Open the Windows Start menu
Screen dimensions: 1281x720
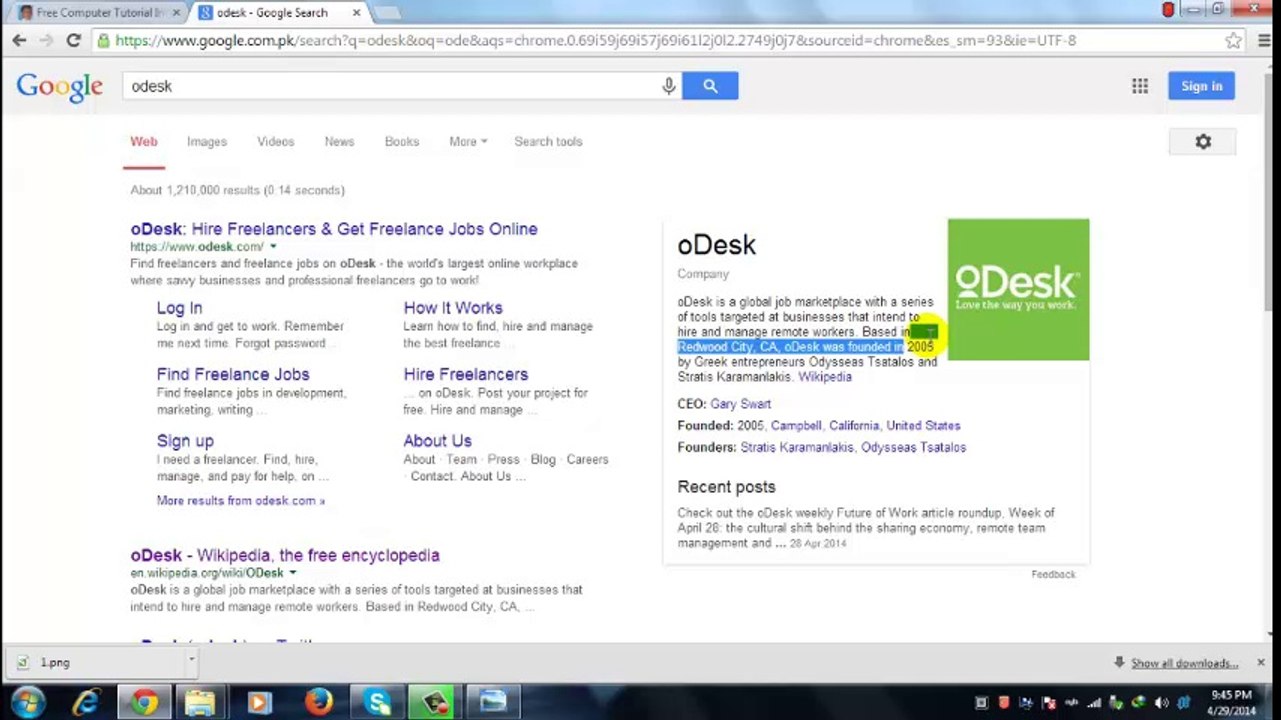pos(27,702)
